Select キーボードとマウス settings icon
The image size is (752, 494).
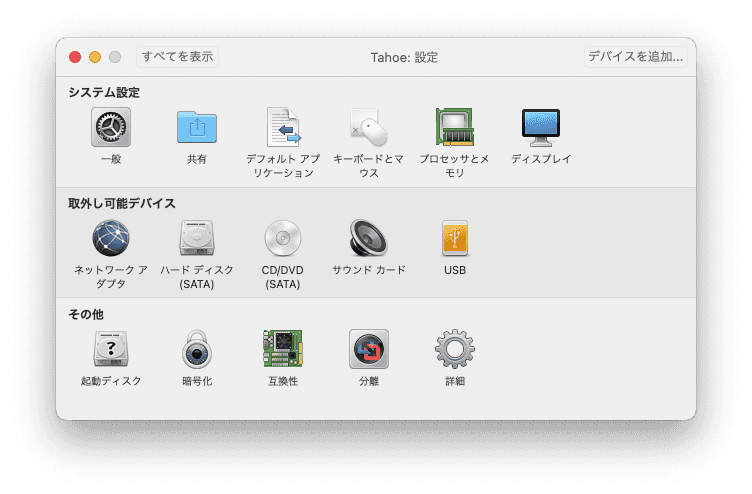[369, 127]
